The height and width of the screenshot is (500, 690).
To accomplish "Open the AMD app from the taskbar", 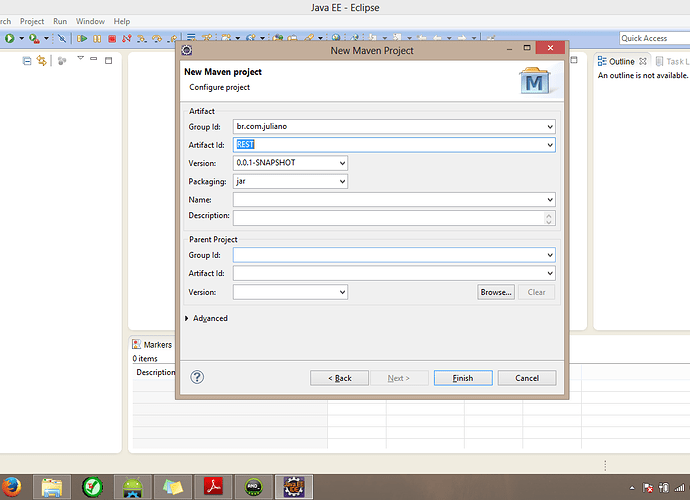I will tap(253, 487).
